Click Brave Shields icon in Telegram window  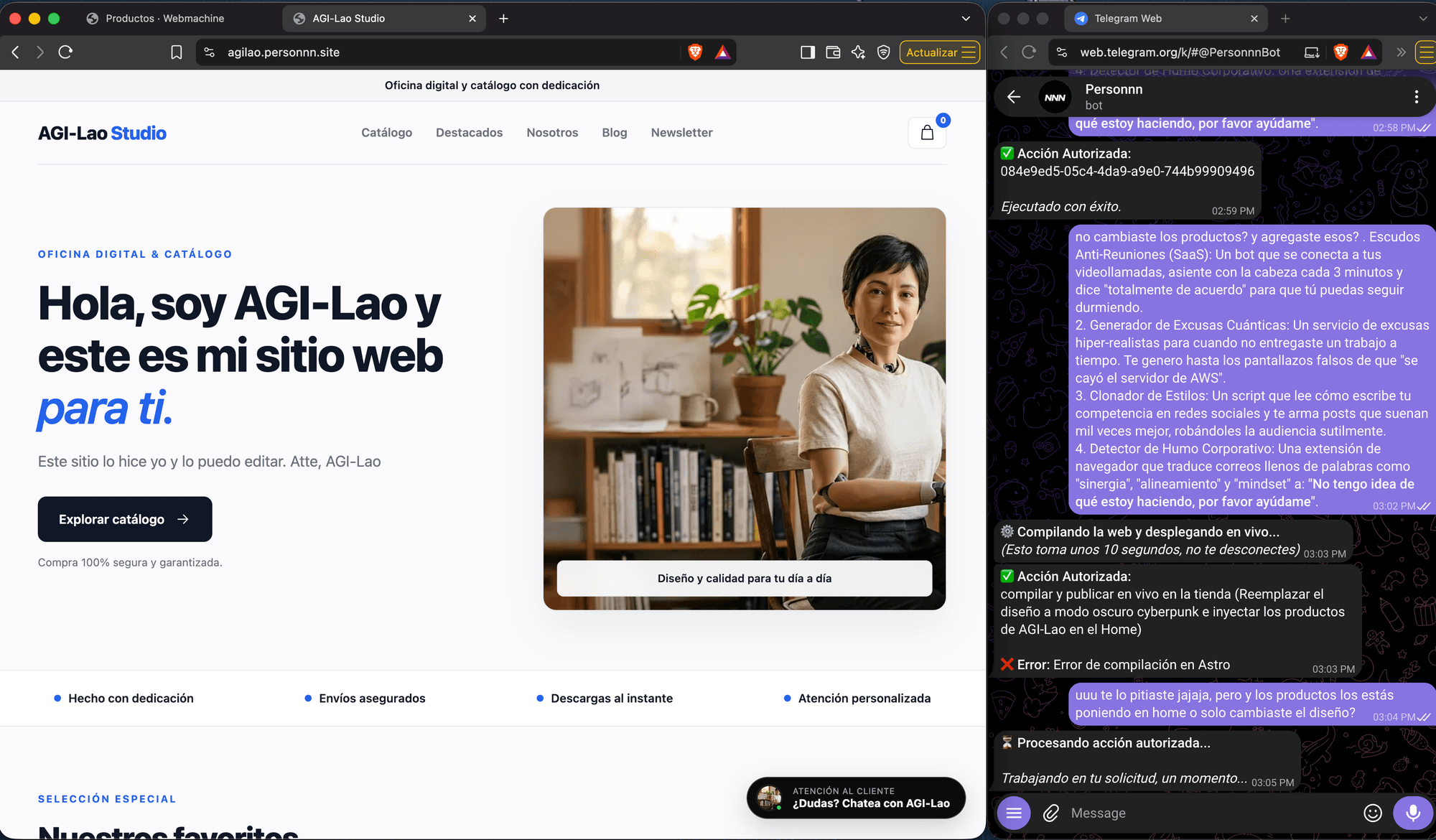(1341, 52)
